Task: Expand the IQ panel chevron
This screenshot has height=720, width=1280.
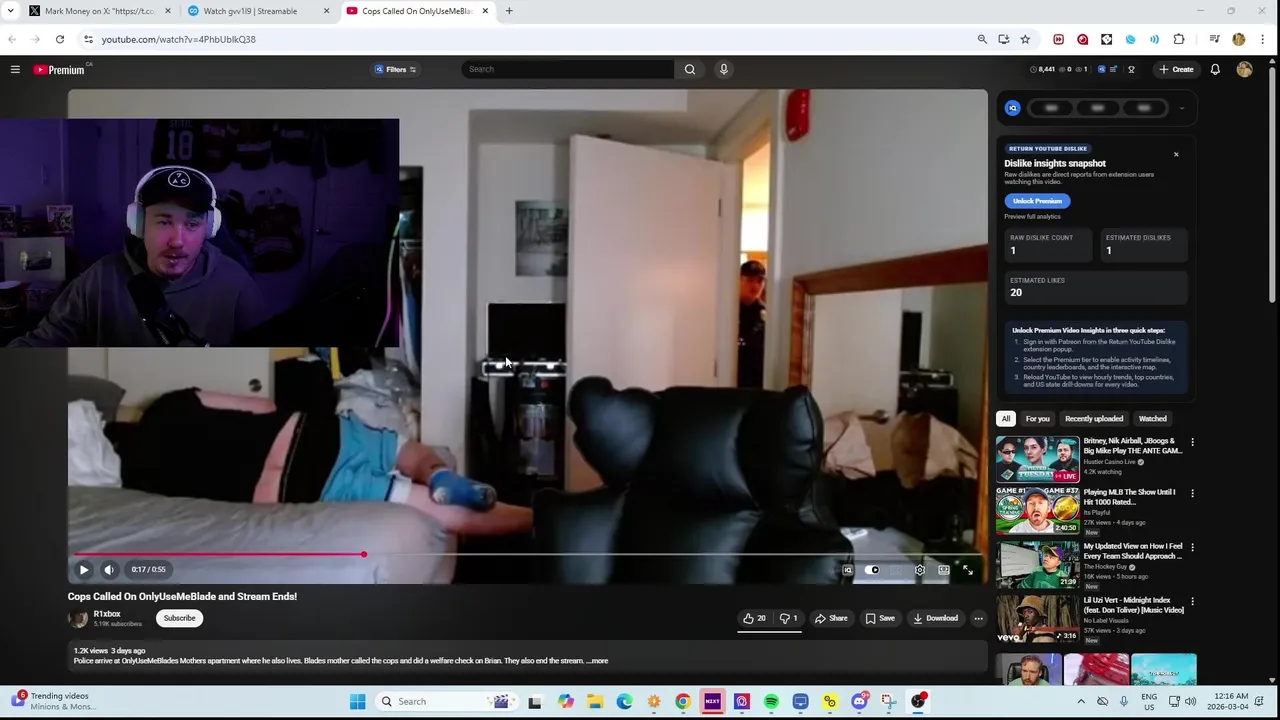Action: click(x=1182, y=108)
